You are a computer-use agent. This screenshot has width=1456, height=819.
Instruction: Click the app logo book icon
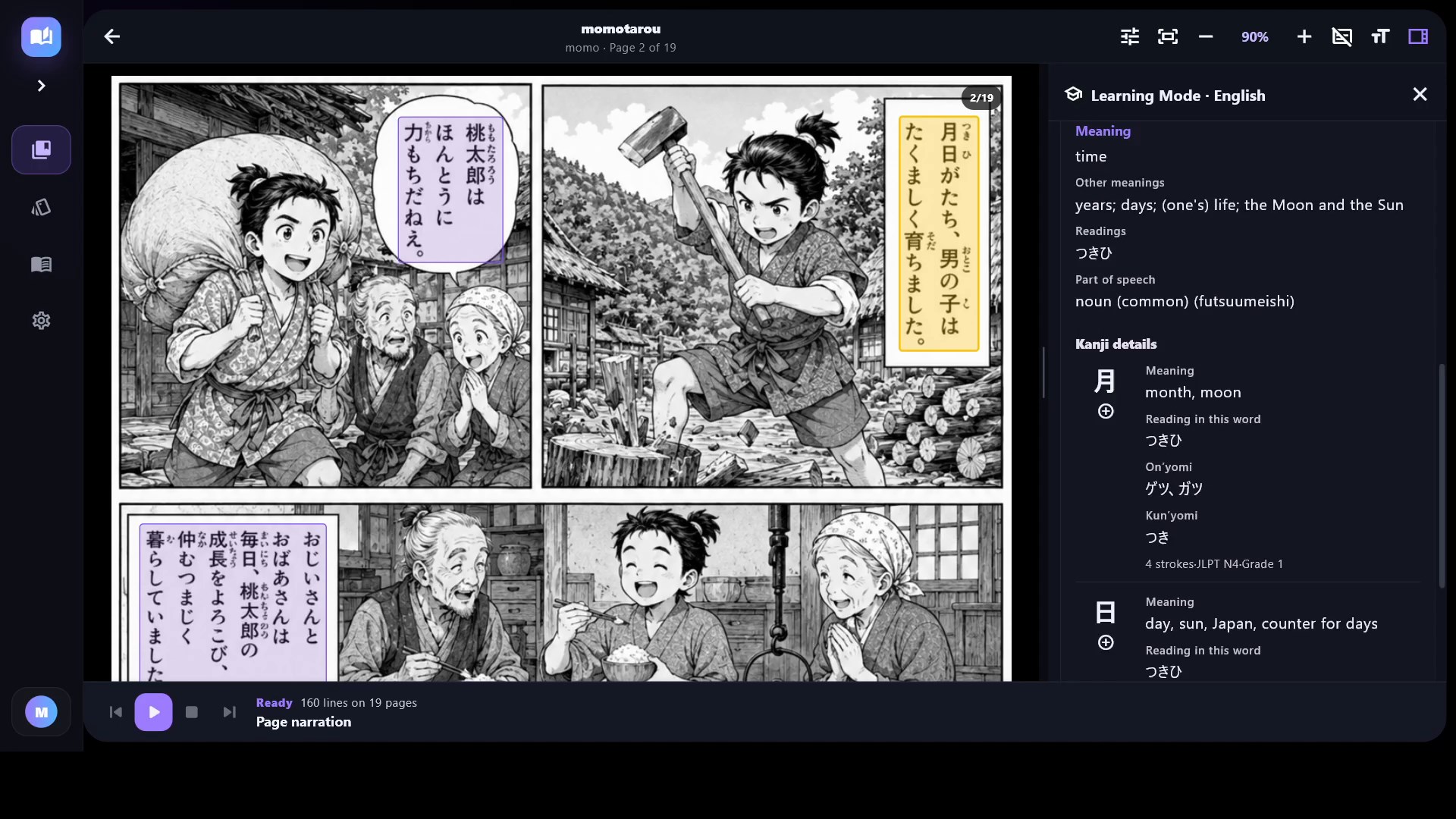(x=41, y=36)
